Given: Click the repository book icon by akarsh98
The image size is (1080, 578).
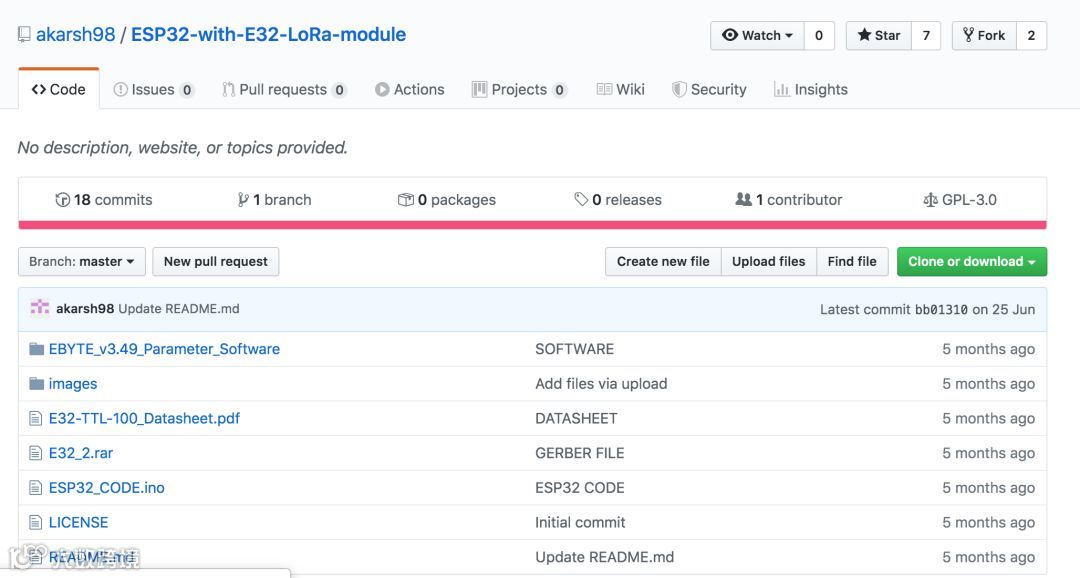Looking at the screenshot, I should (24, 35).
